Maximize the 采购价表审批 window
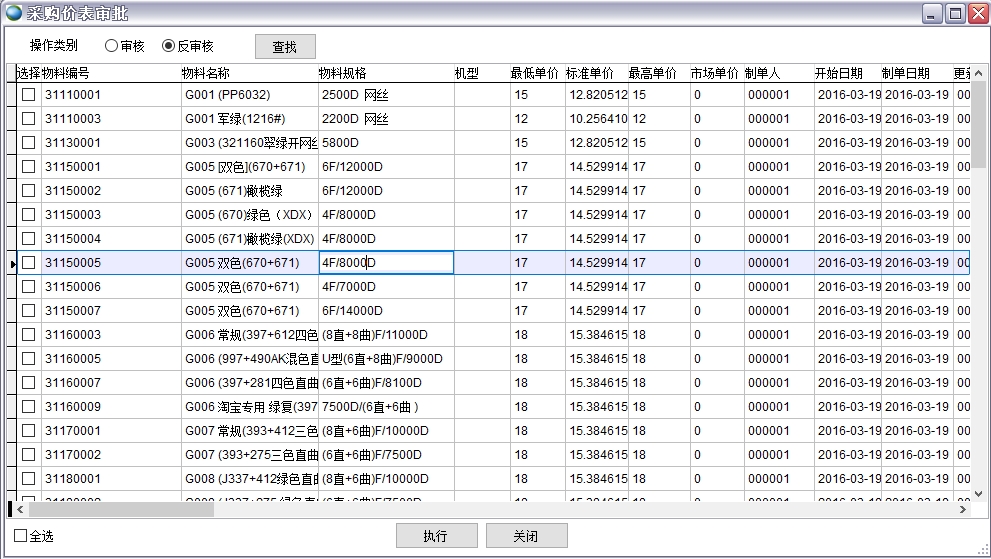 coord(954,13)
